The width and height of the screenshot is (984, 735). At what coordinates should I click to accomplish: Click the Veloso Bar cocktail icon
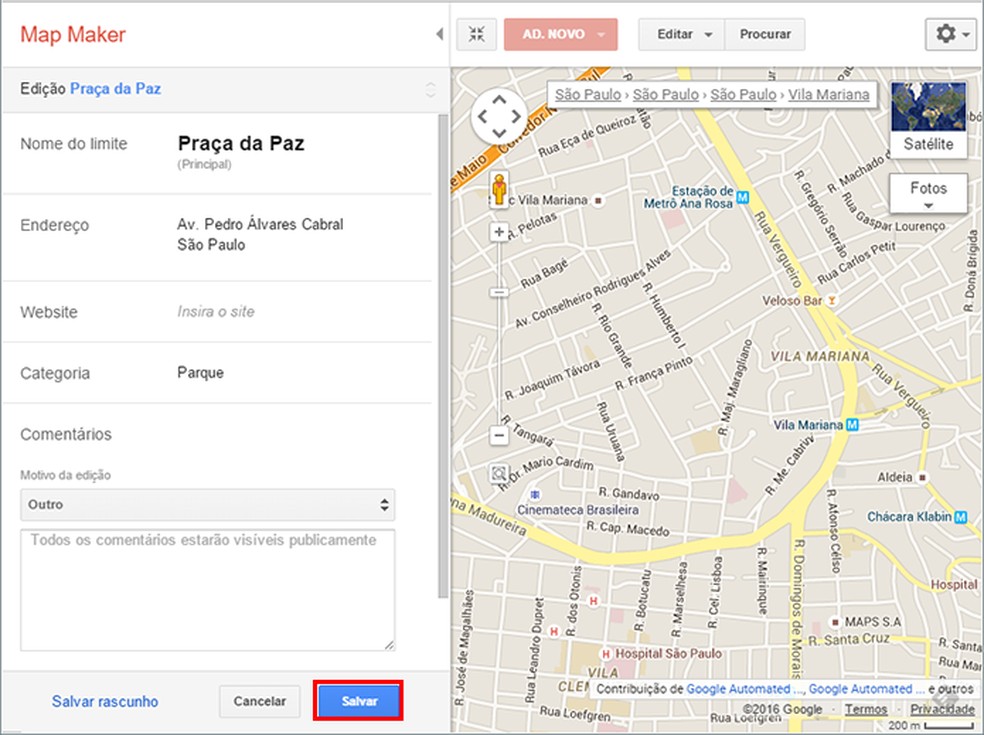[x=832, y=301]
